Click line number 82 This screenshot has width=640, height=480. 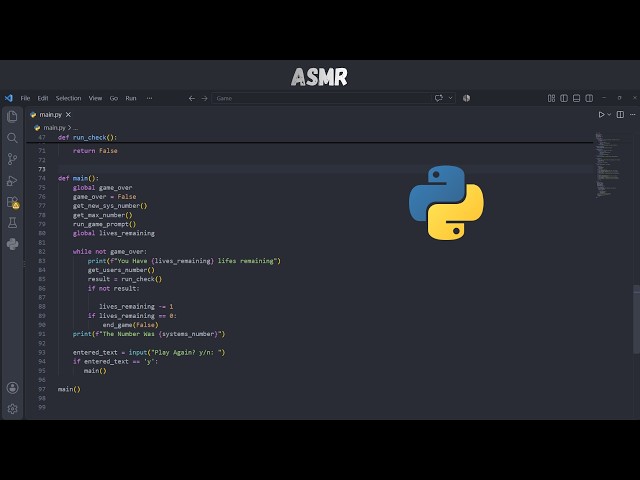(x=42, y=252)
